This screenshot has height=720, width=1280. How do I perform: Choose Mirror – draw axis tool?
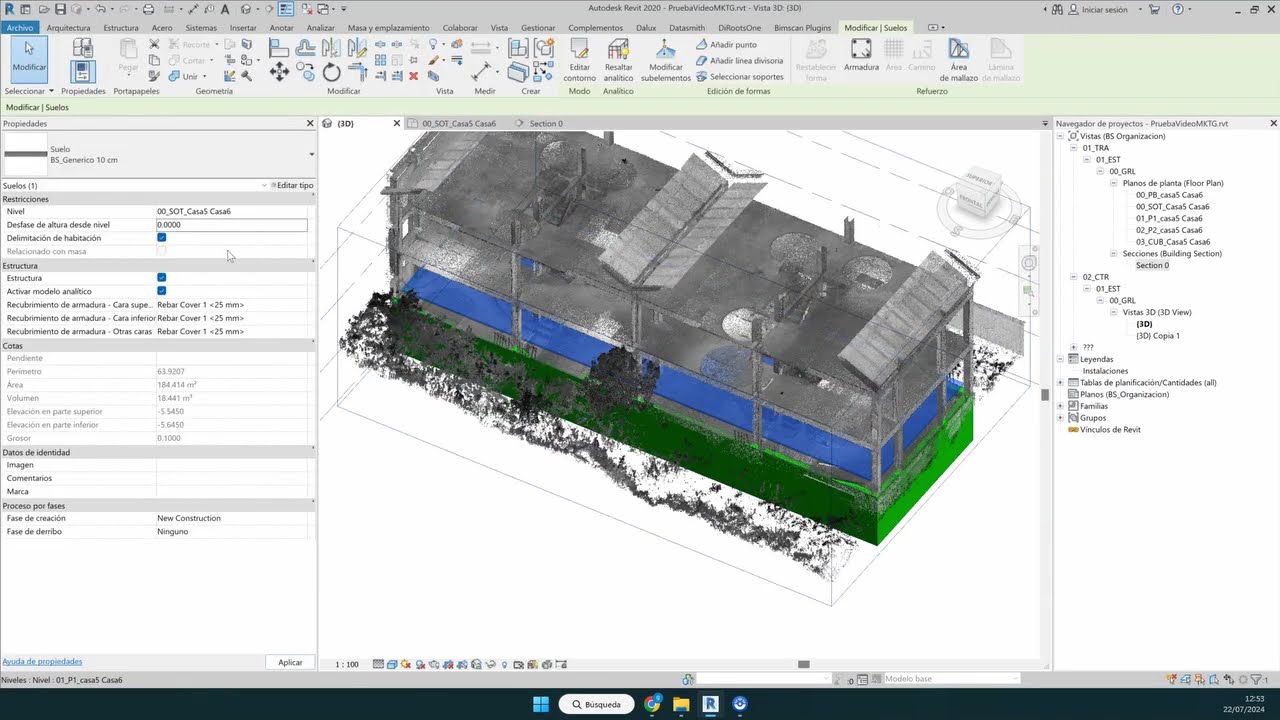click(357, 47)
